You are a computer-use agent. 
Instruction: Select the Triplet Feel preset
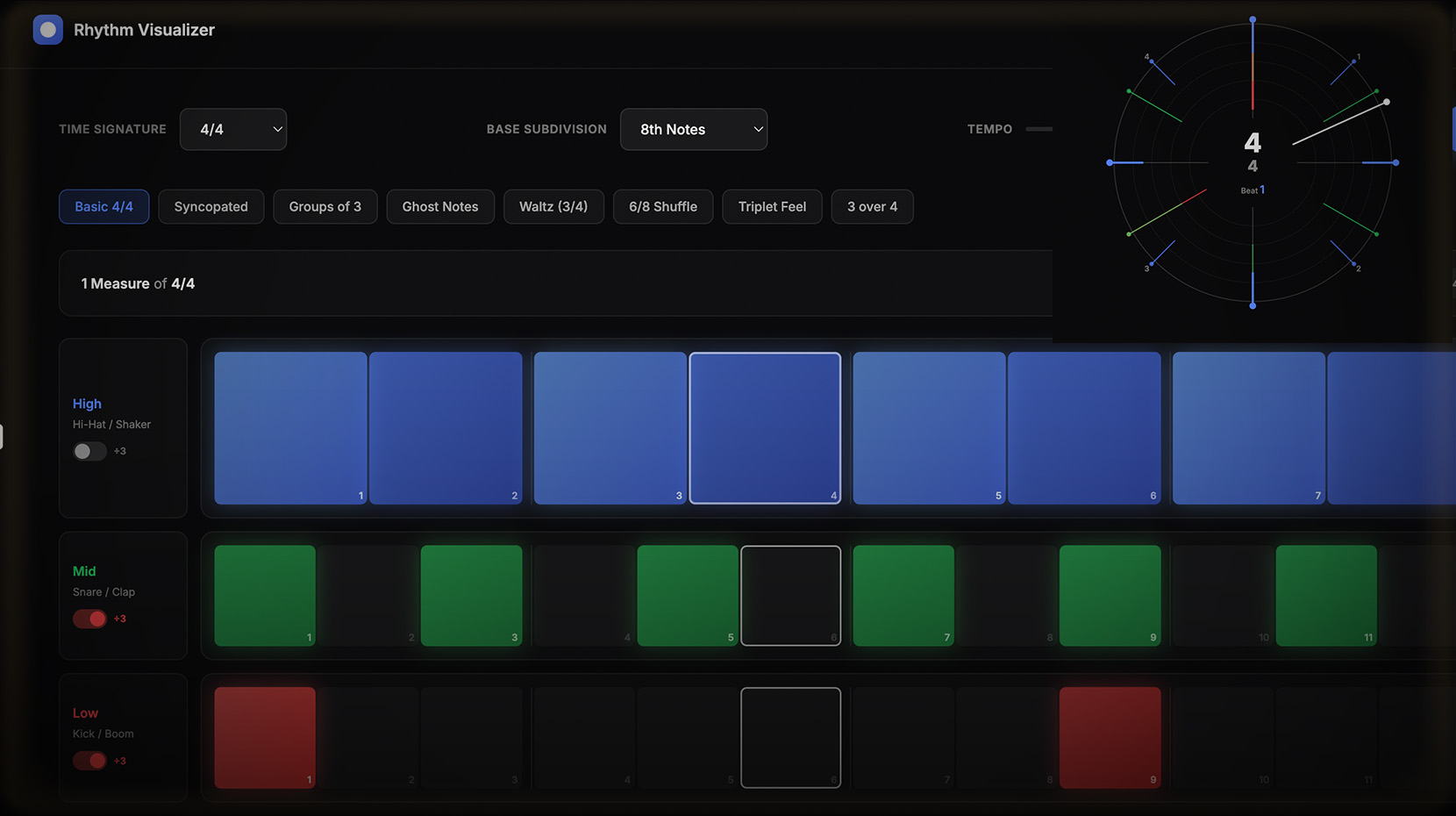pyautogui.click(x=772, y=207)
